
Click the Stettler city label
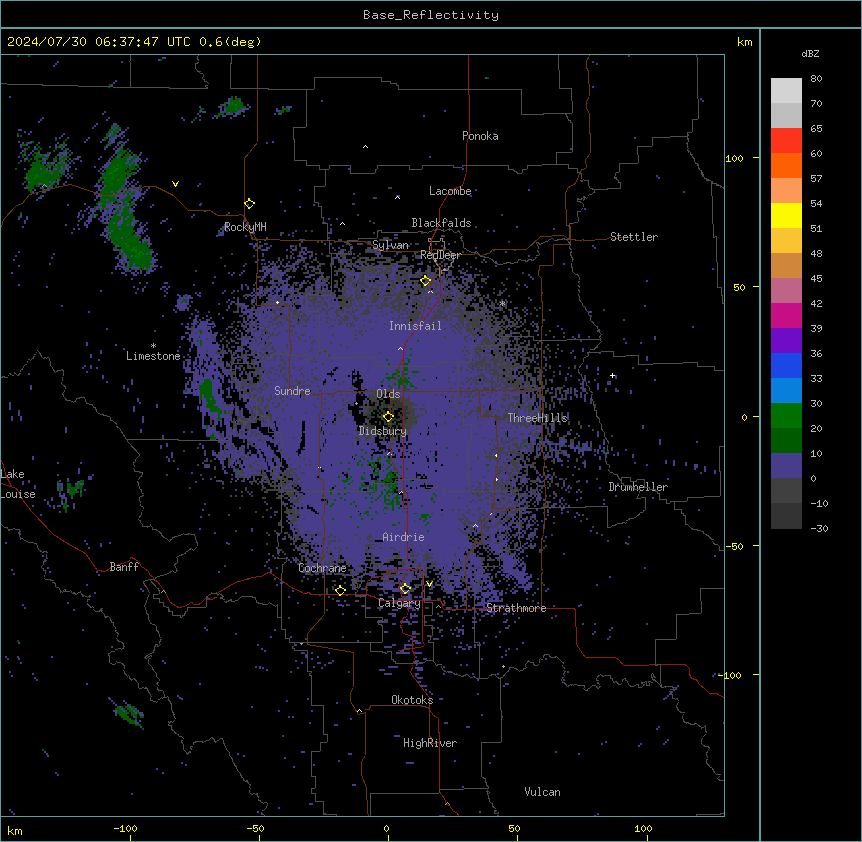click(x=634, y=237)
